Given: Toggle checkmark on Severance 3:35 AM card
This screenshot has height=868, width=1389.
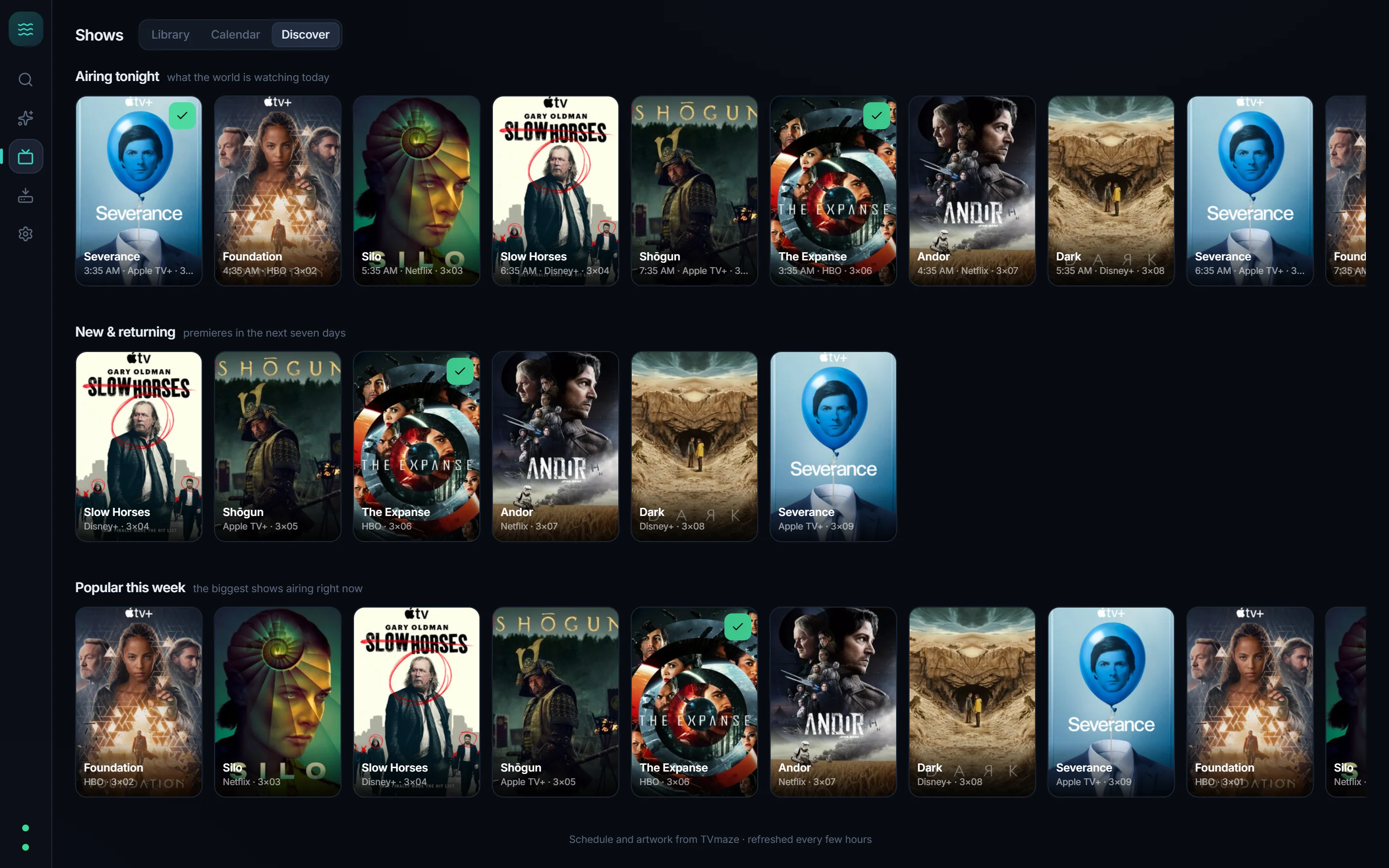Looking at the screenshot, I should click(182, 115).
